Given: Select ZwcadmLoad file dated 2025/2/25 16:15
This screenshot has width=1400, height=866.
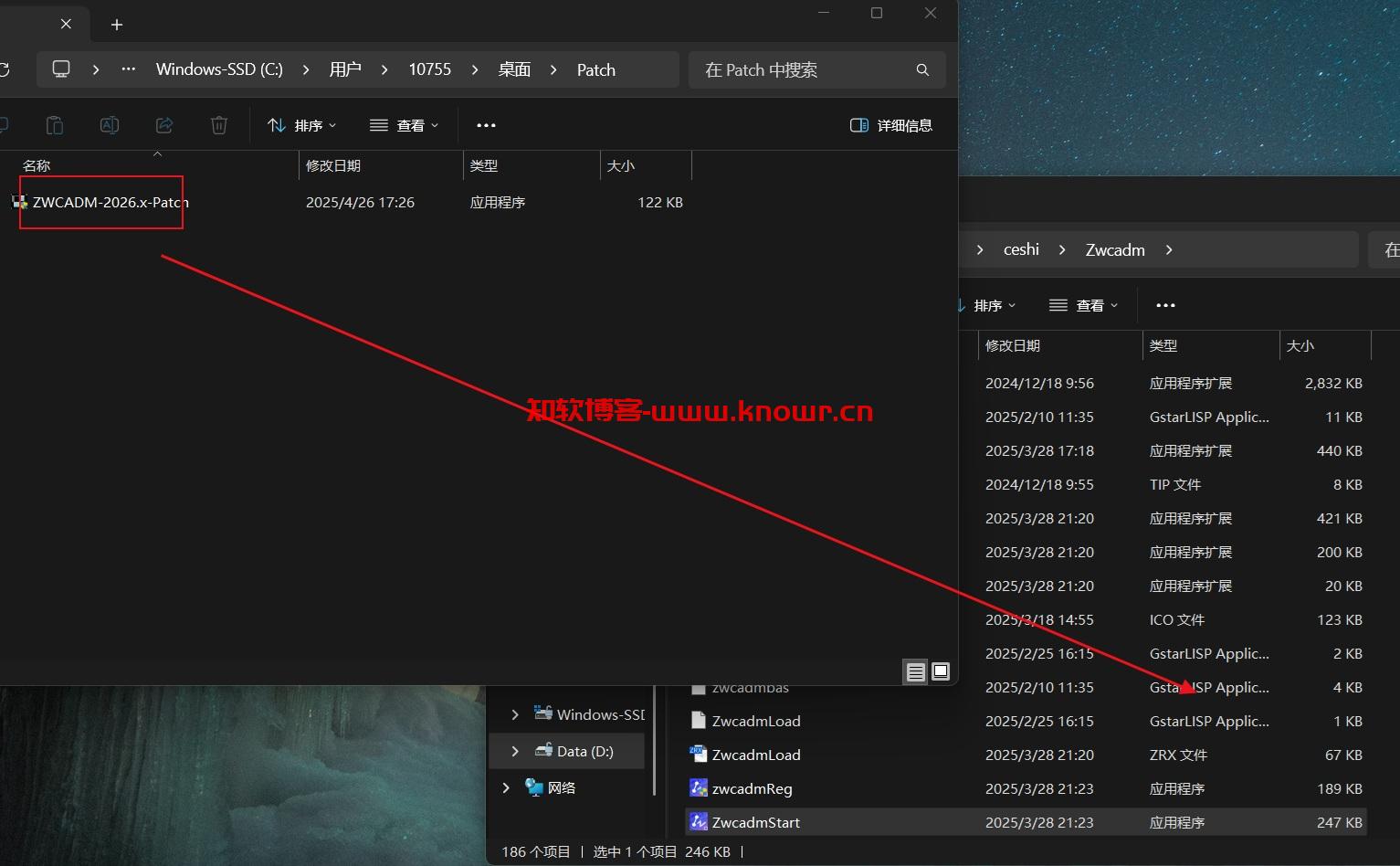Looking at the screenshot, I should (756, 721).
